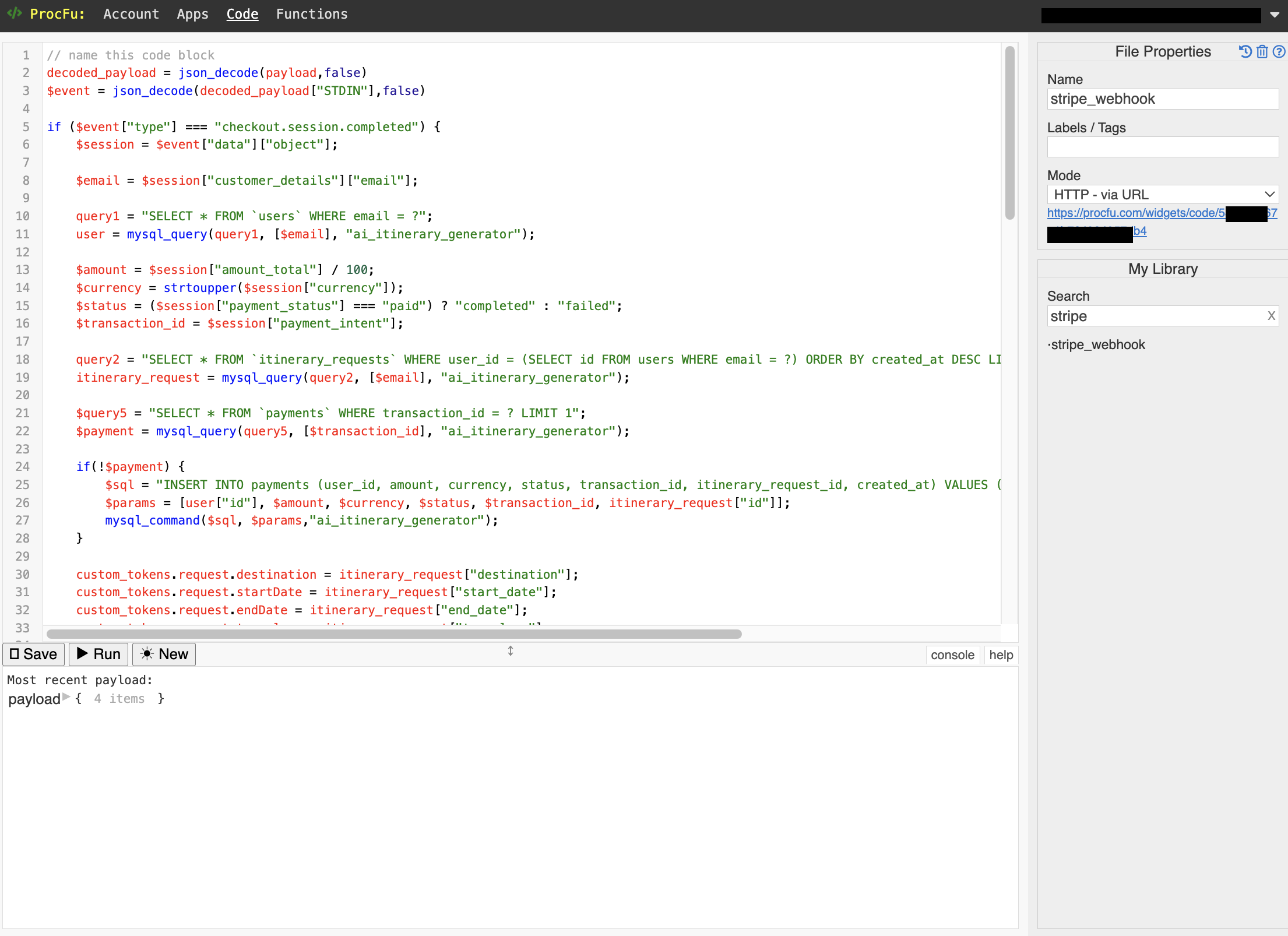Click custom_tokens.request.destination on line 30
The image size is (1288, 936).
196,575
